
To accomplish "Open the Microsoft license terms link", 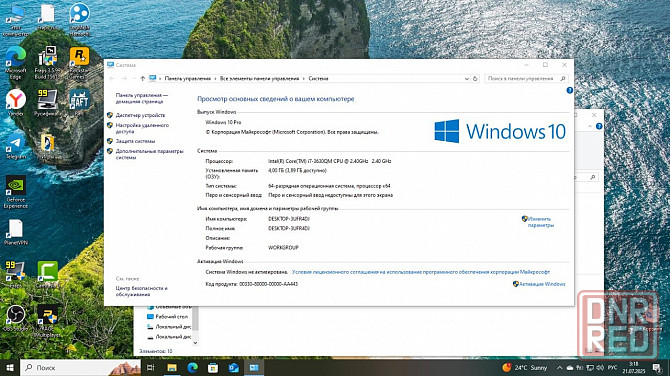I will pyautogui.click(x=420, y=272).
